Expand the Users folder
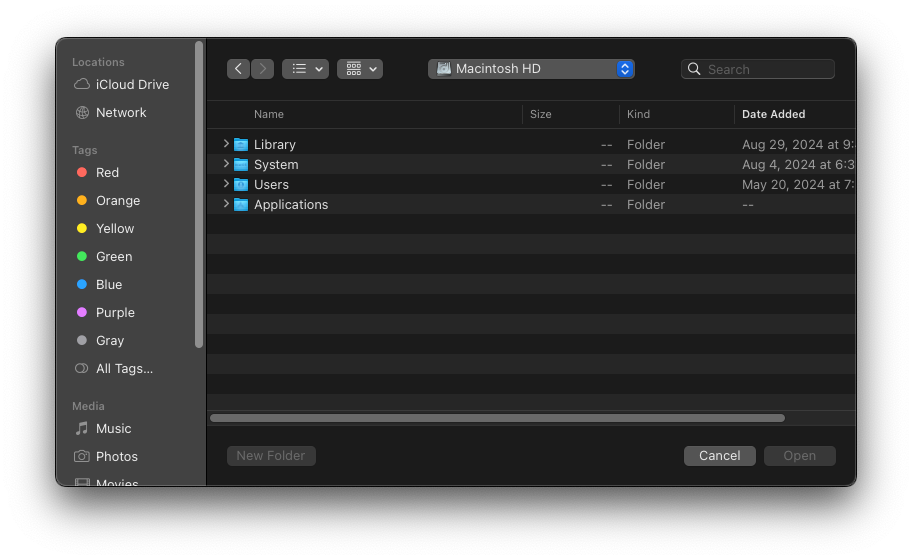 click(x=226, y=184)
